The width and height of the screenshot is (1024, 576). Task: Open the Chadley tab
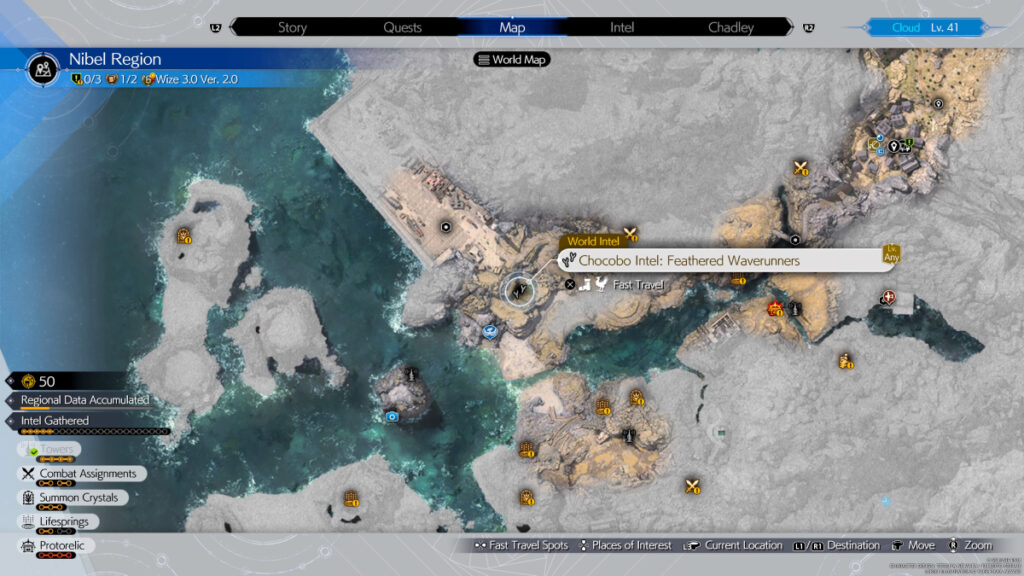pos(730,27)
